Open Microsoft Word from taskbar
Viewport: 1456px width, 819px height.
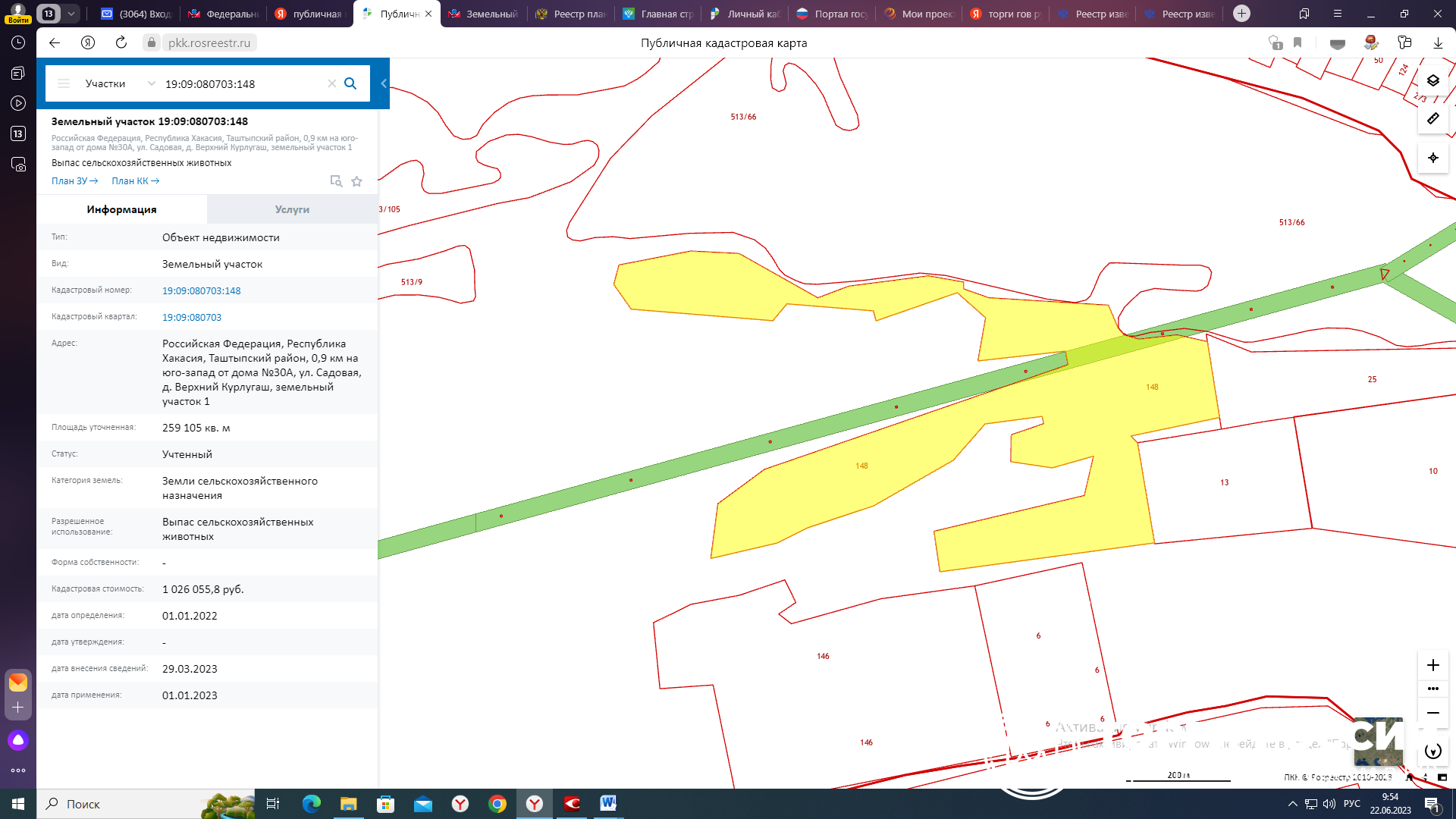(608, 803)
